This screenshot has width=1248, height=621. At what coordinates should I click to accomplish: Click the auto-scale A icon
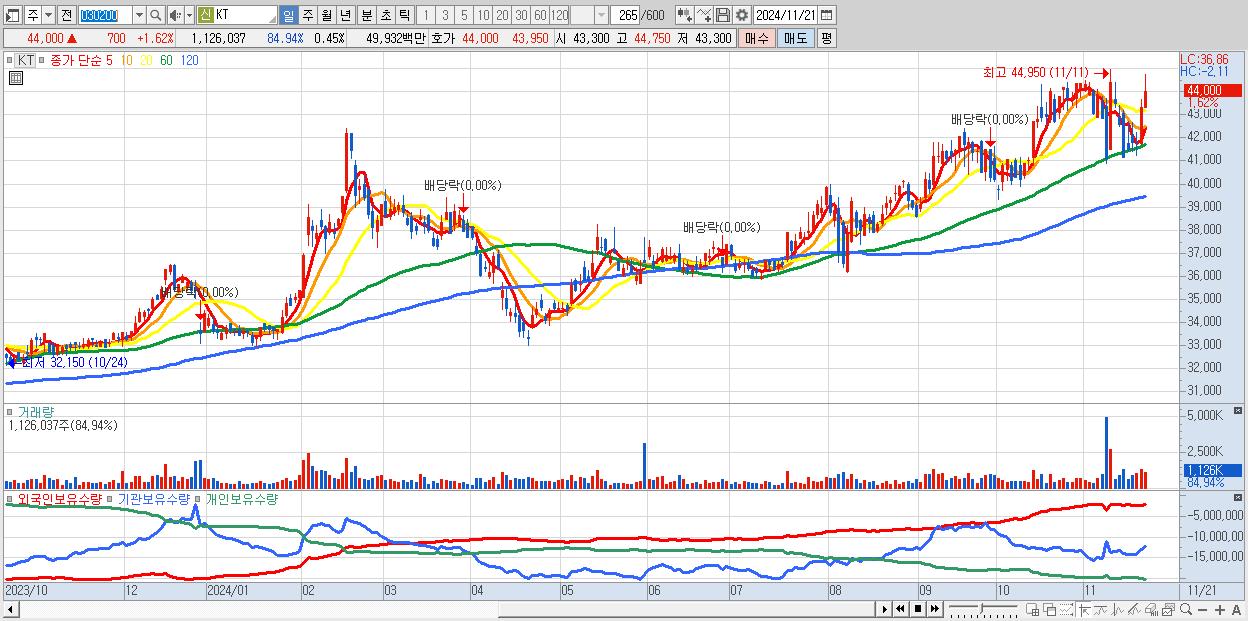click(x=1236, y=610)
